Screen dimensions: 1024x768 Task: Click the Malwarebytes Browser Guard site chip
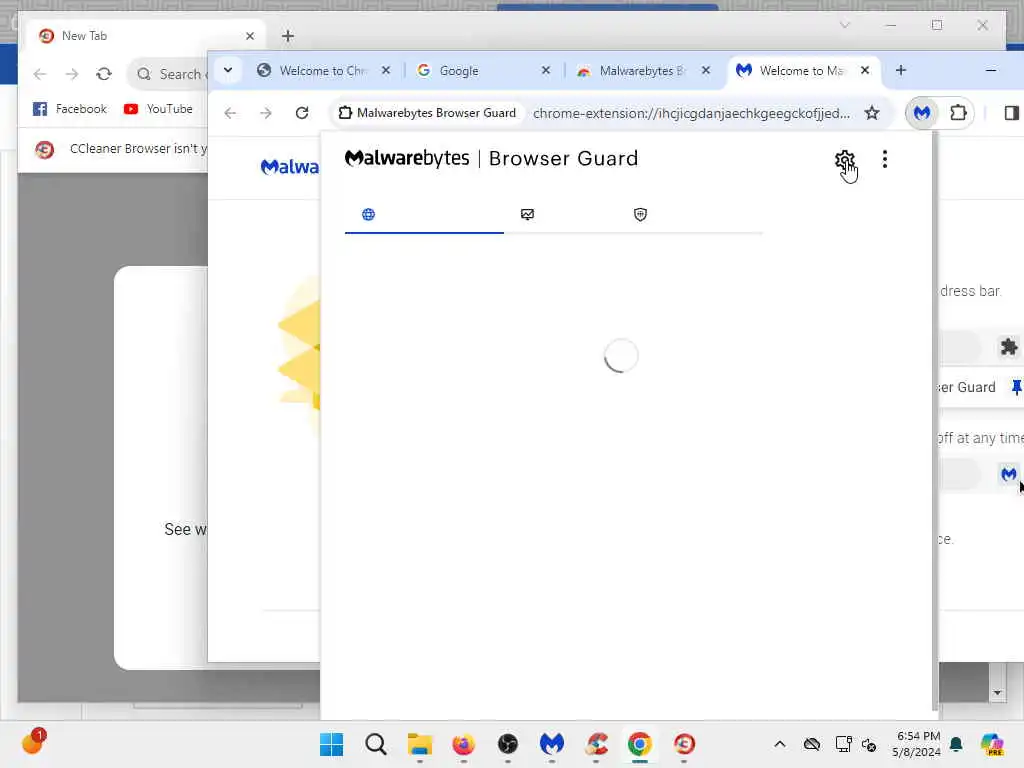(427, 113)
